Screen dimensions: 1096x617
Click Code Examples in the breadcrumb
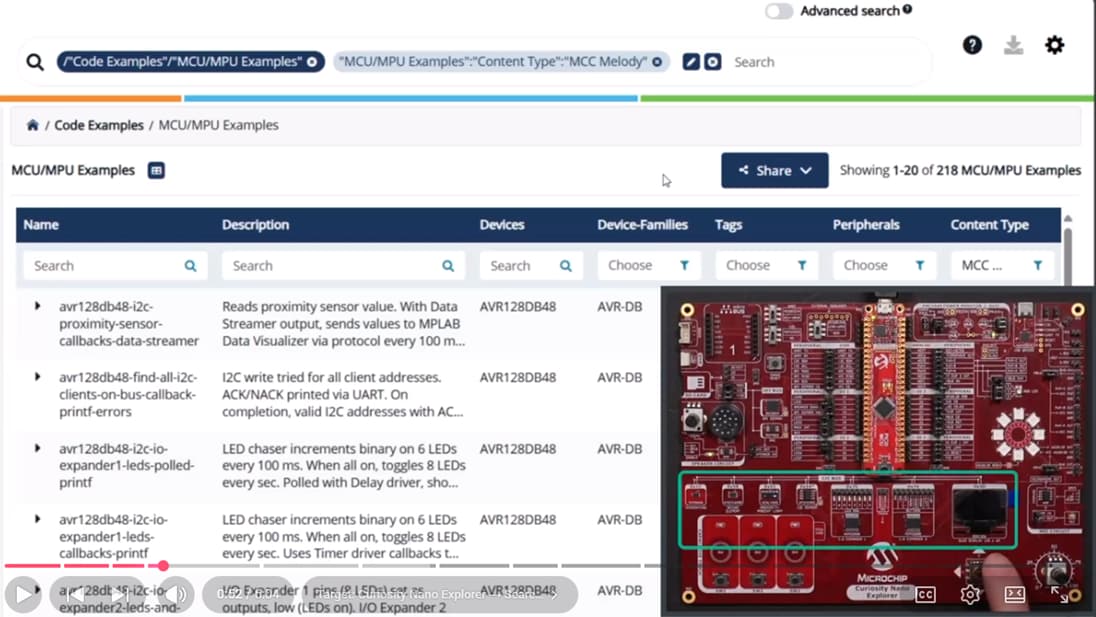(99, 125)
